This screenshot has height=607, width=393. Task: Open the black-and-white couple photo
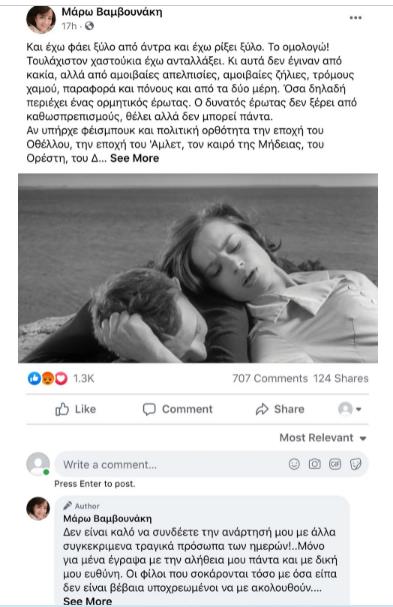coord(198,268)
